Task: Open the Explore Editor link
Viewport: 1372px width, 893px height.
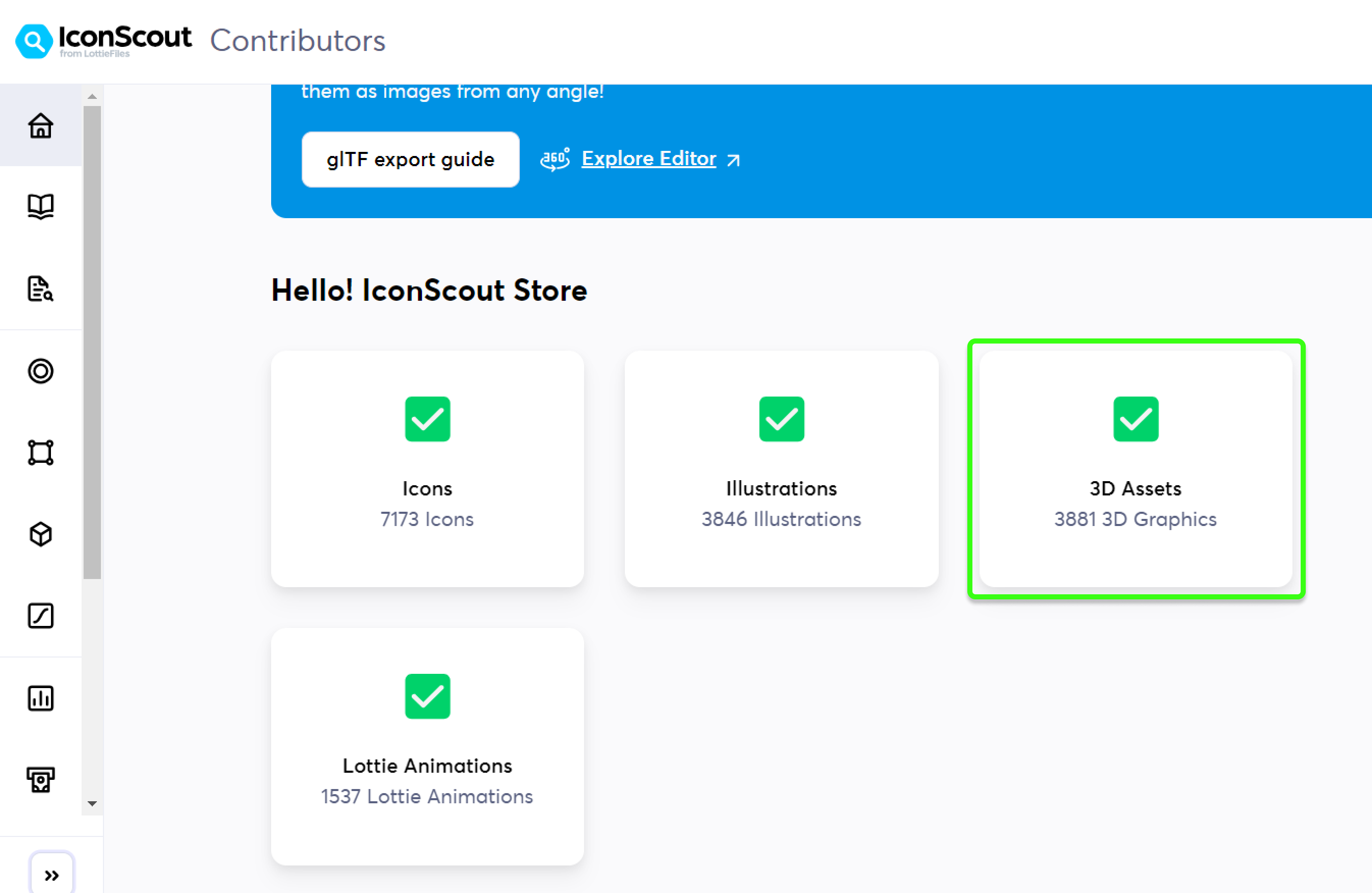Action: [648, 158]
